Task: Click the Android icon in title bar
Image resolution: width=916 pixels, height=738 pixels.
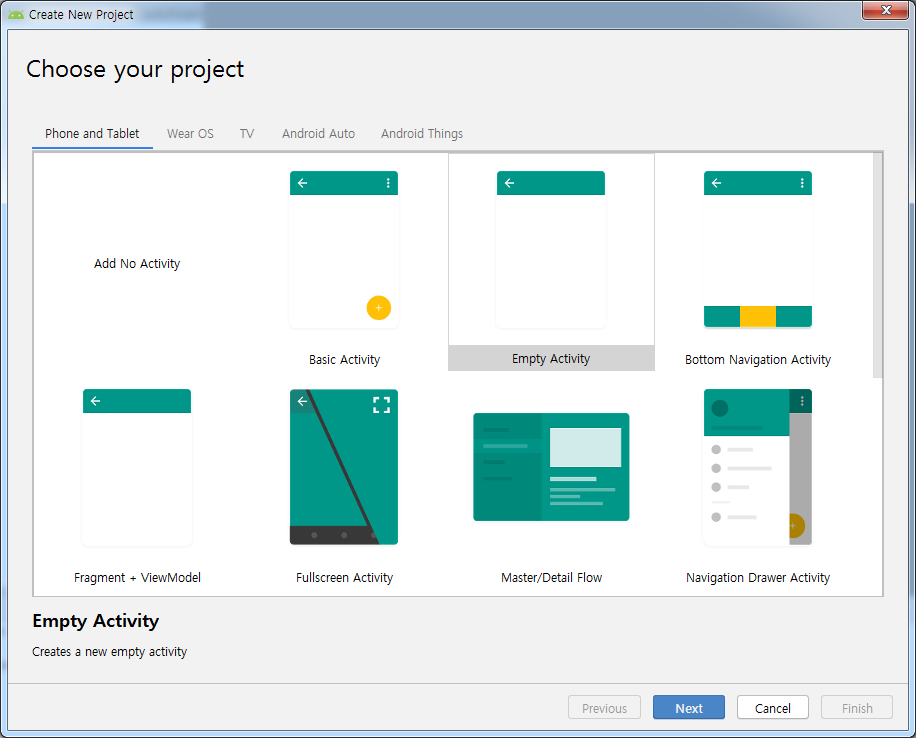Action: click(16, 14)
